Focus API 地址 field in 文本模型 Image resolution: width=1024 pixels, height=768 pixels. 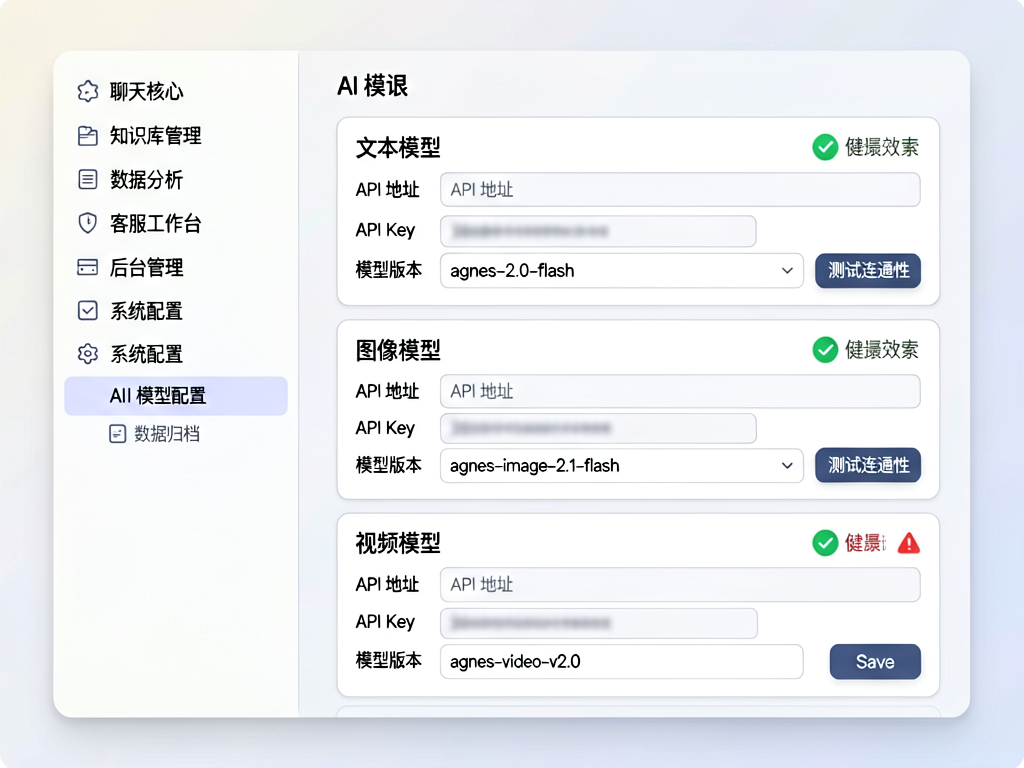(680, 189)
